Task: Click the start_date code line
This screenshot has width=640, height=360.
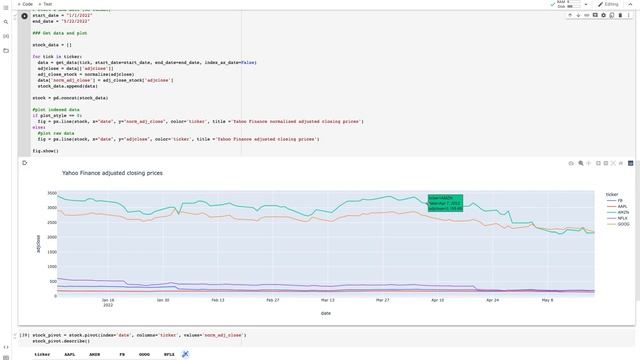Action: tap(62, 15)
